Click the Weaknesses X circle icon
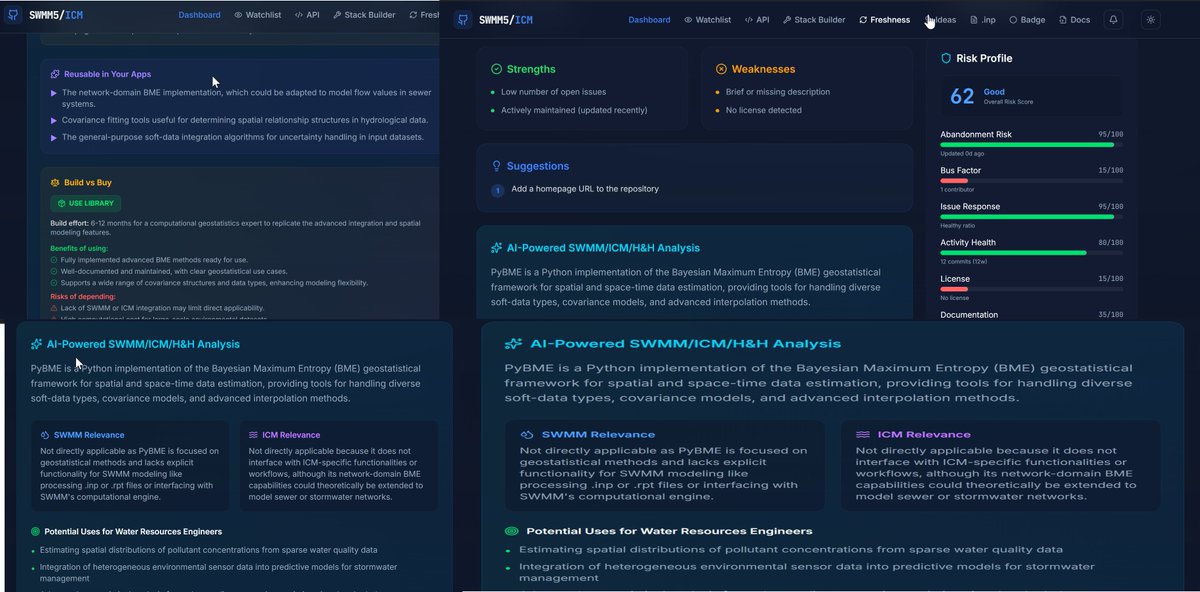Image resolution: width=1200 pixels, height=592 pixels. click(x=721, y=69)
